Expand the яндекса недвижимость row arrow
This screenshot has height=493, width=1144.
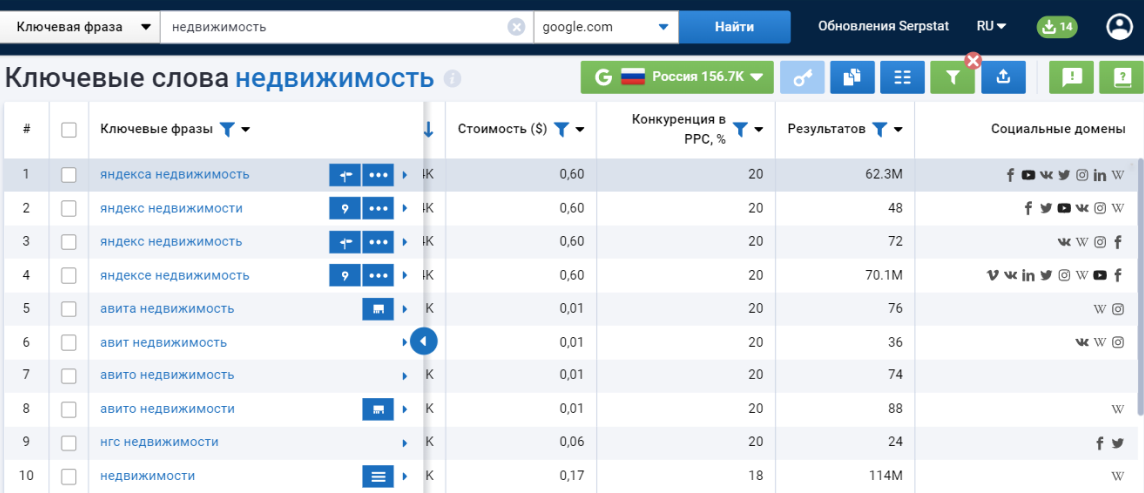(405, 175)
